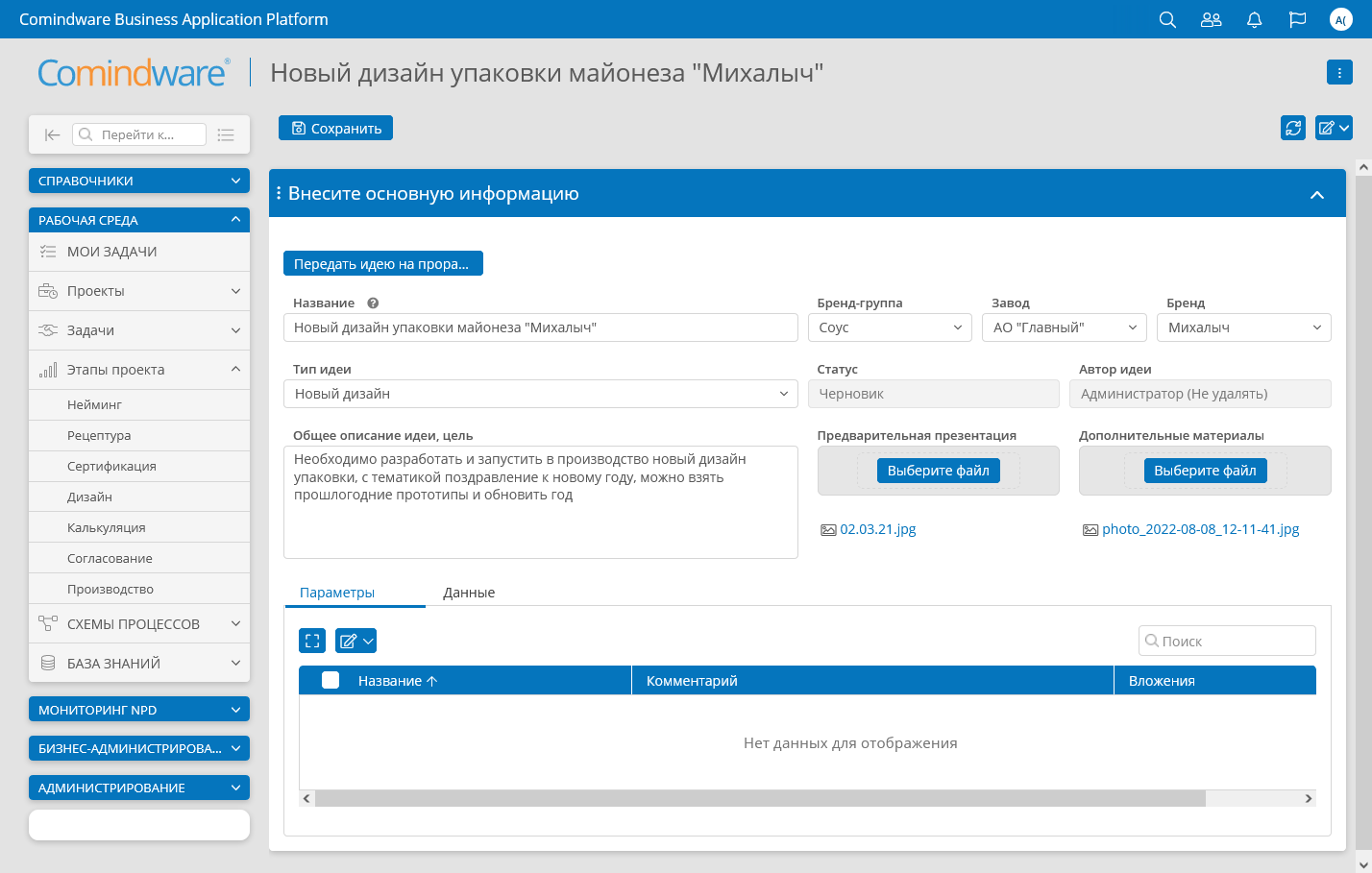Expand the Задачи menu chevron
Image resolution: width=1372 pixels, height=873 pixels.
pyautogui.click(x=235, y=330)
